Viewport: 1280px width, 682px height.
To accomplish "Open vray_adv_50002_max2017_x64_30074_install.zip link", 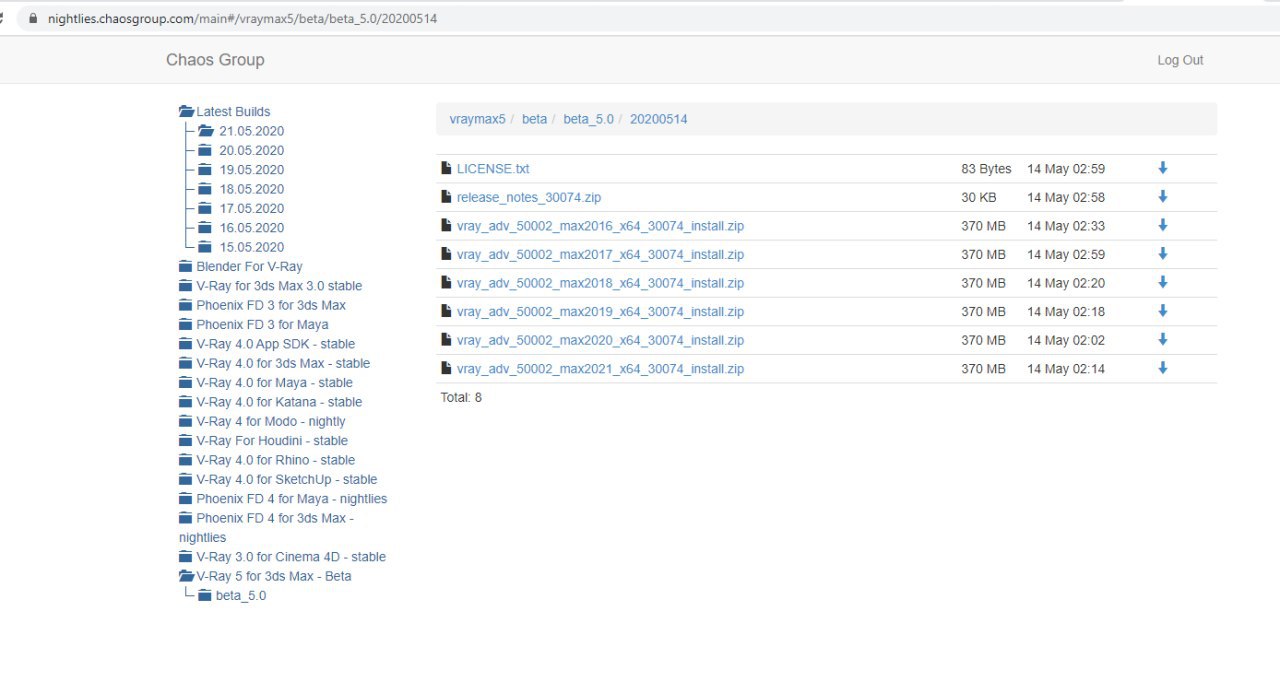I will 600,255.
